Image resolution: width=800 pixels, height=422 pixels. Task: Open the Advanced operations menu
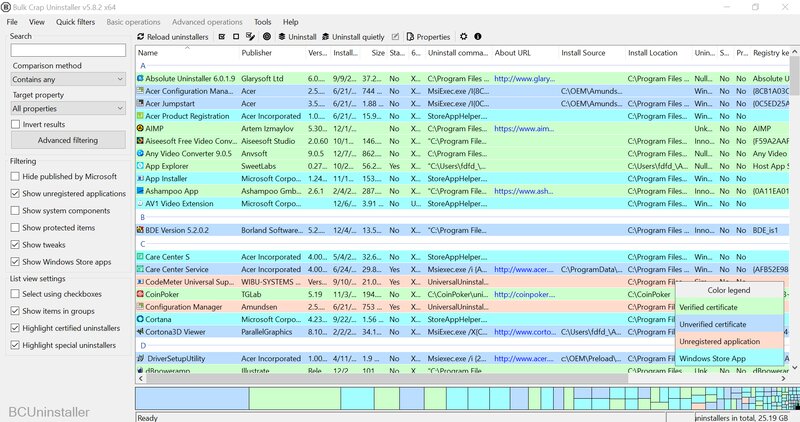click(207, 22)
